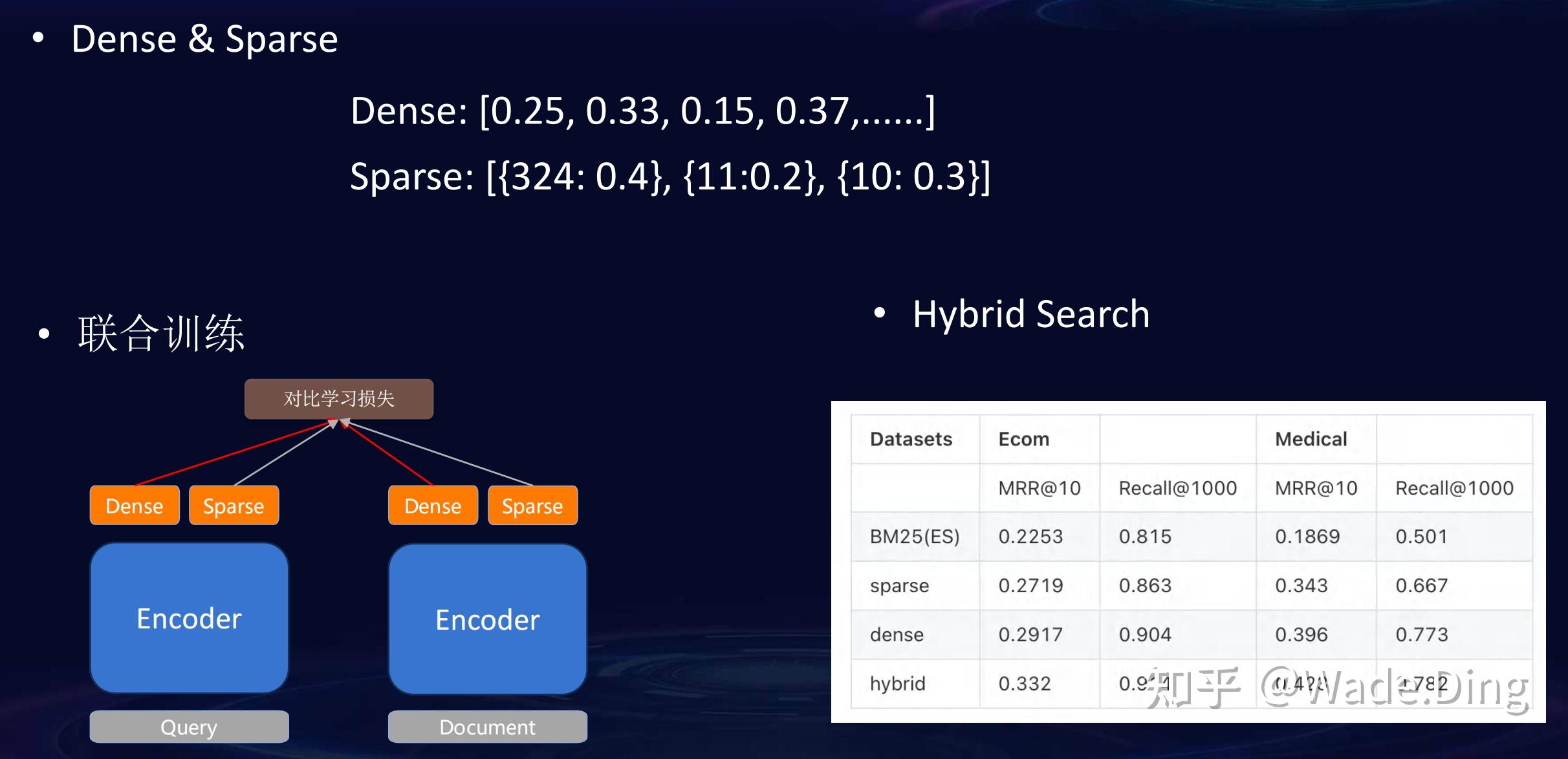
Task: Select the blue Encoder block above Document
Action: coord(487,619)
